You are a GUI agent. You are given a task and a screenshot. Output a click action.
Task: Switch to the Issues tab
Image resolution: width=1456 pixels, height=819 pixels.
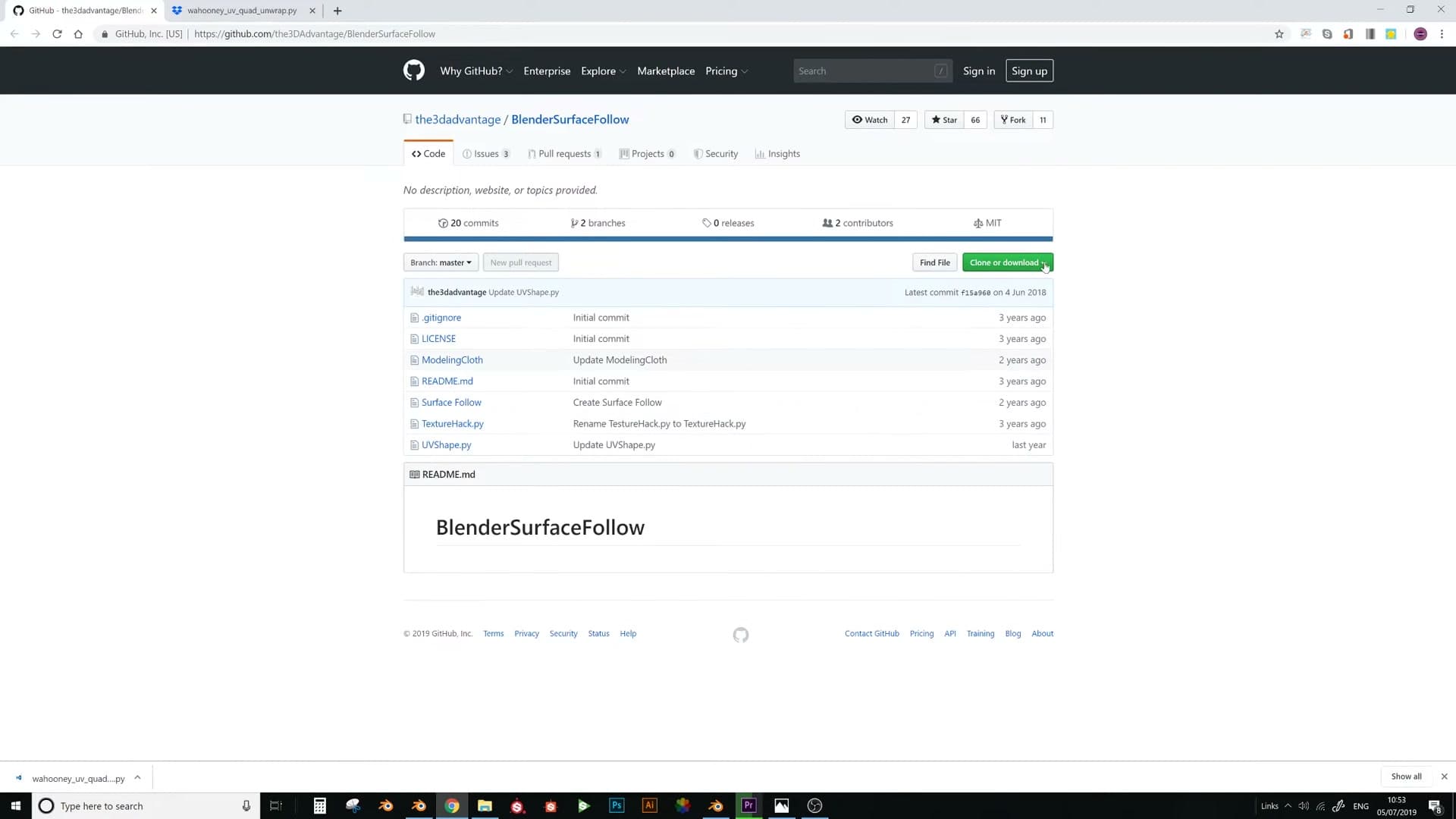(x=486, y=153)
